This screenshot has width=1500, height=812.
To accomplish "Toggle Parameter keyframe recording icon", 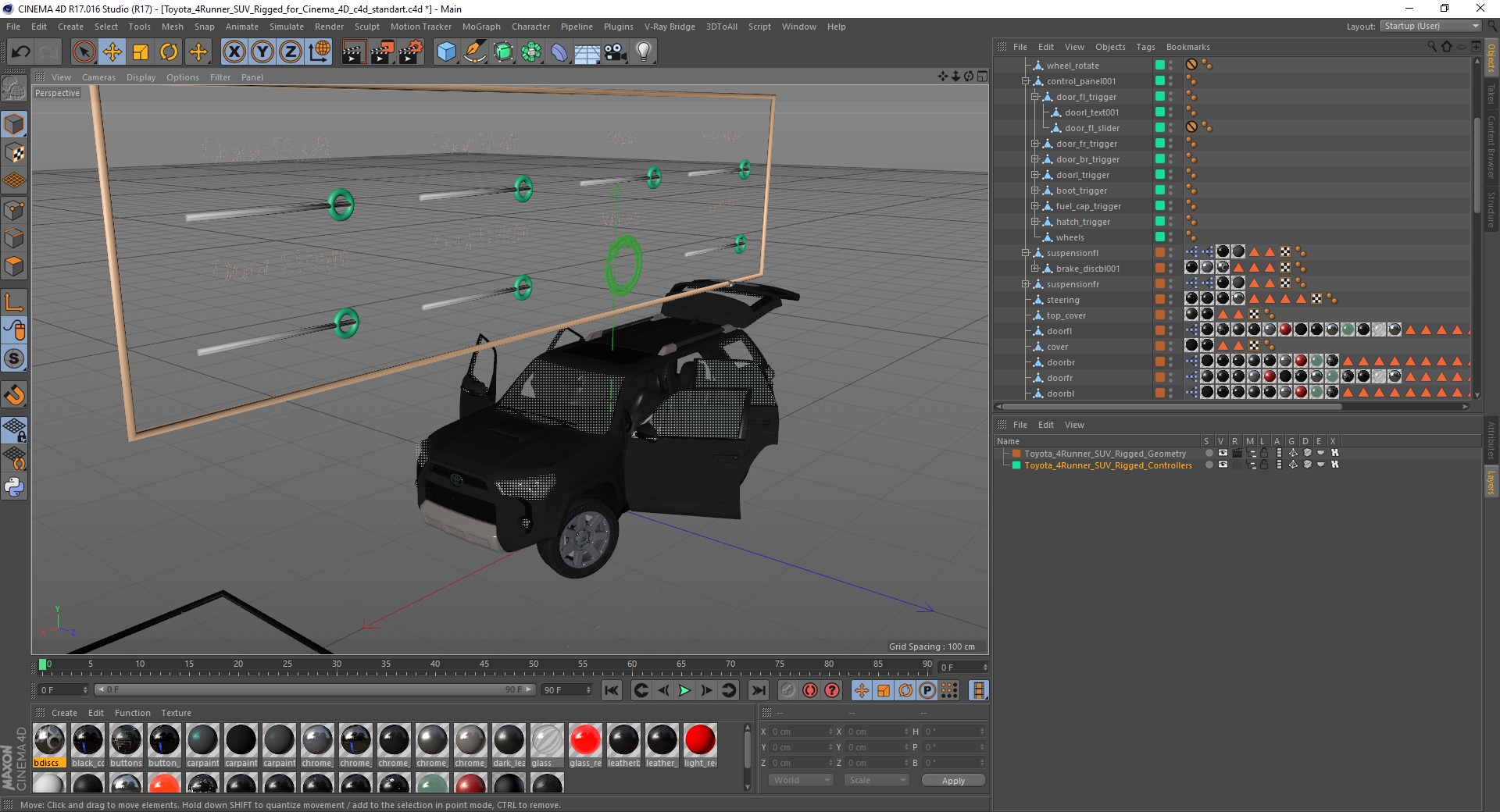I will 927,690.
